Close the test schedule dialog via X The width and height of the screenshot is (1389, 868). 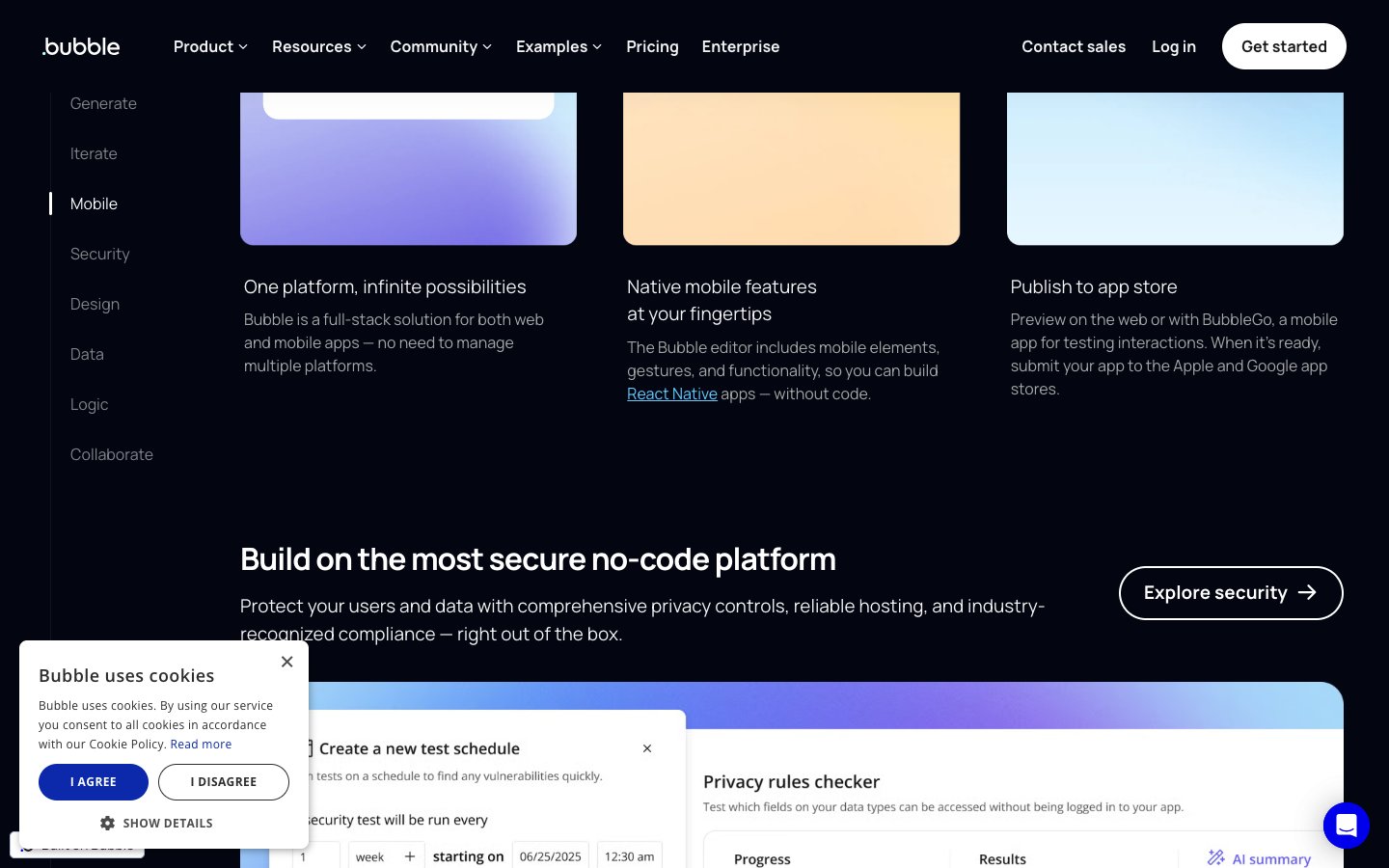pos(647,748)
